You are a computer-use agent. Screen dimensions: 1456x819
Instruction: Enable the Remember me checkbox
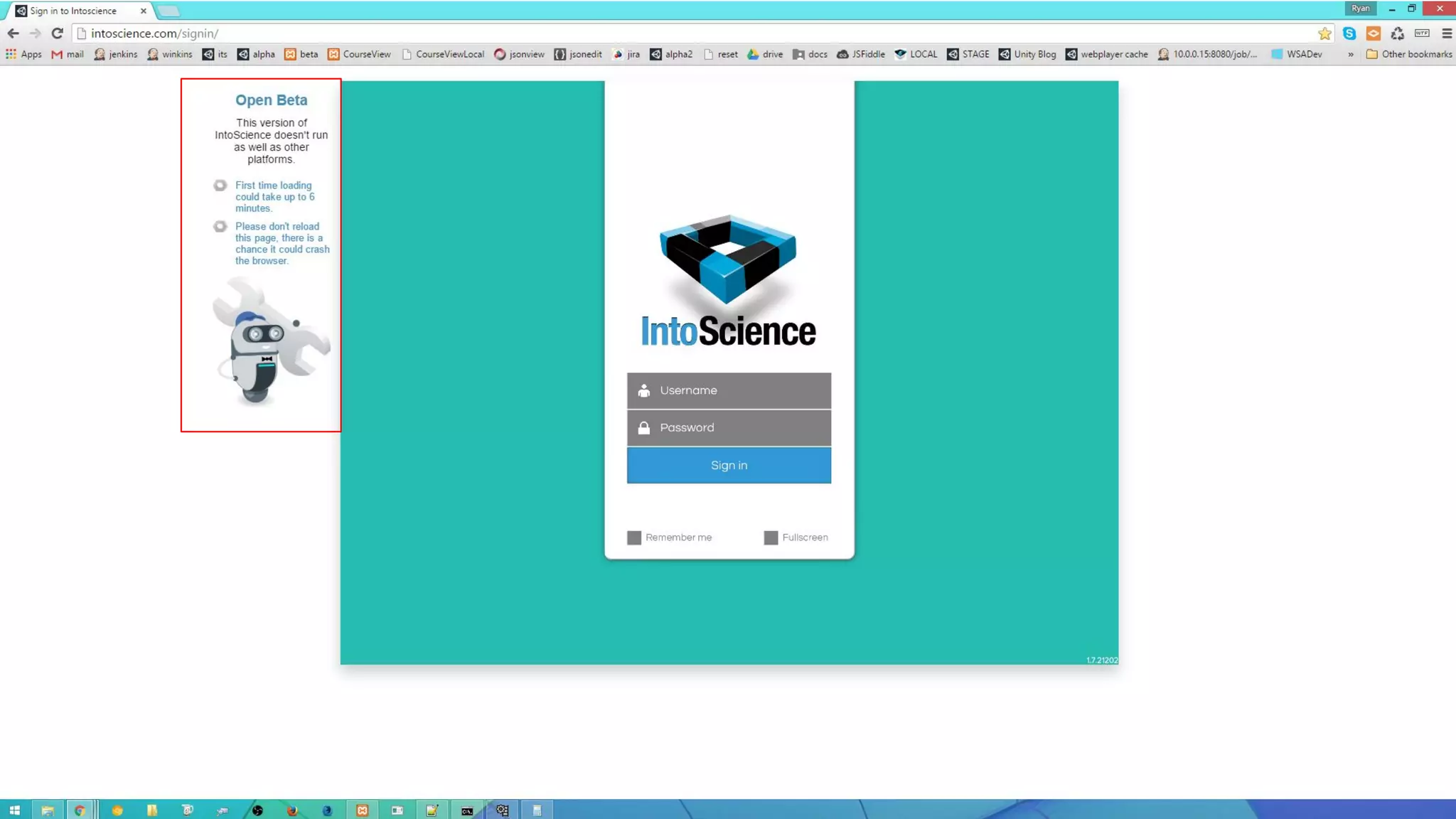coord(634,537)
